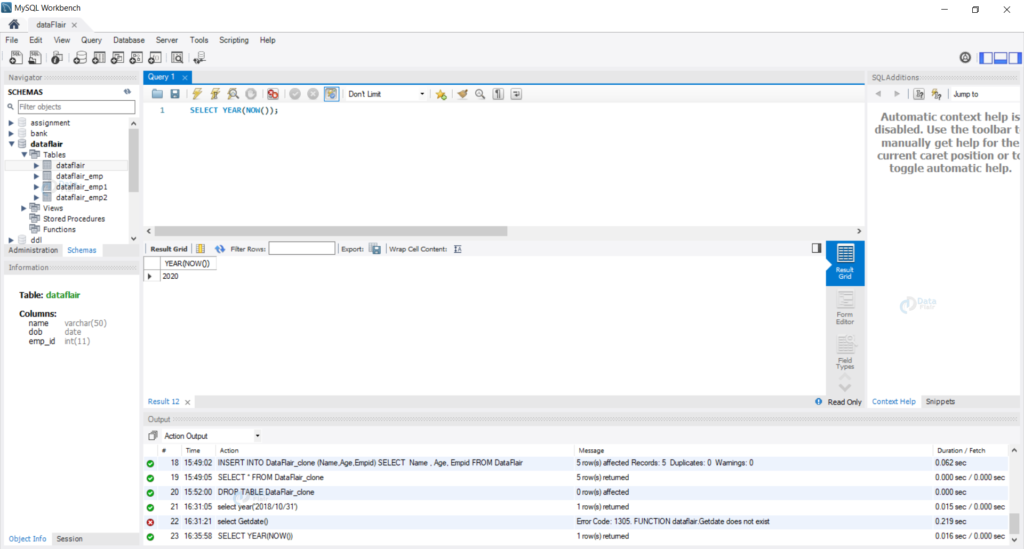
Task: Show Field Types view
Action: (844, 353)
